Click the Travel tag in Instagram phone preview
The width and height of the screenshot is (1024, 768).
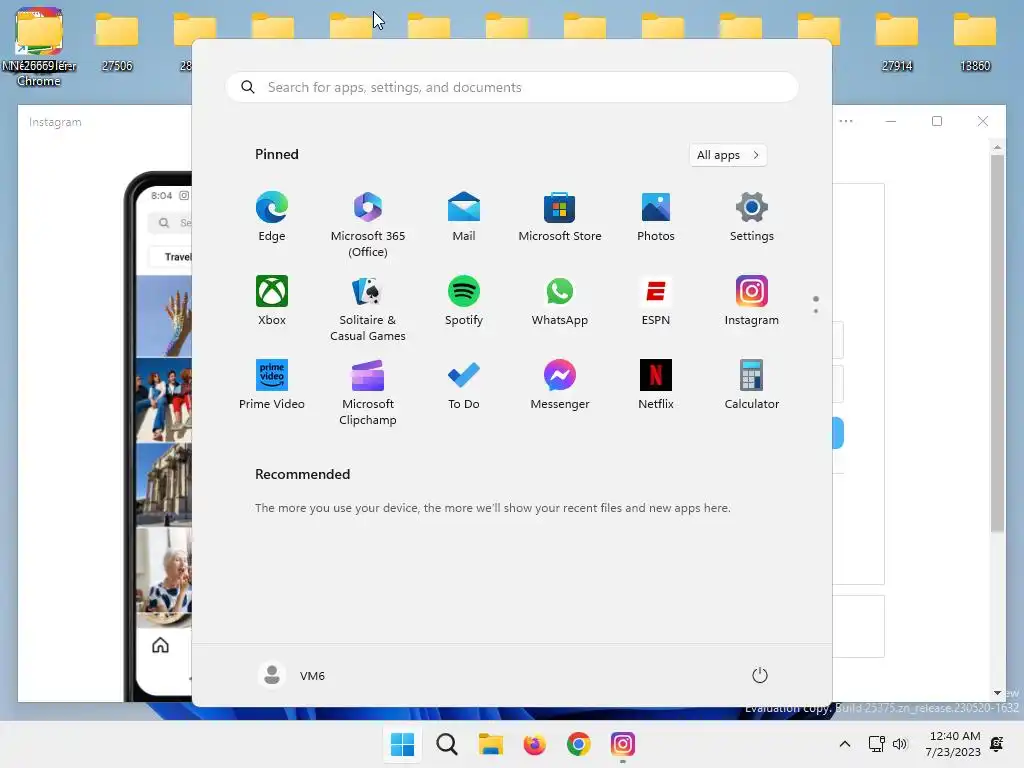coord(176,257)
